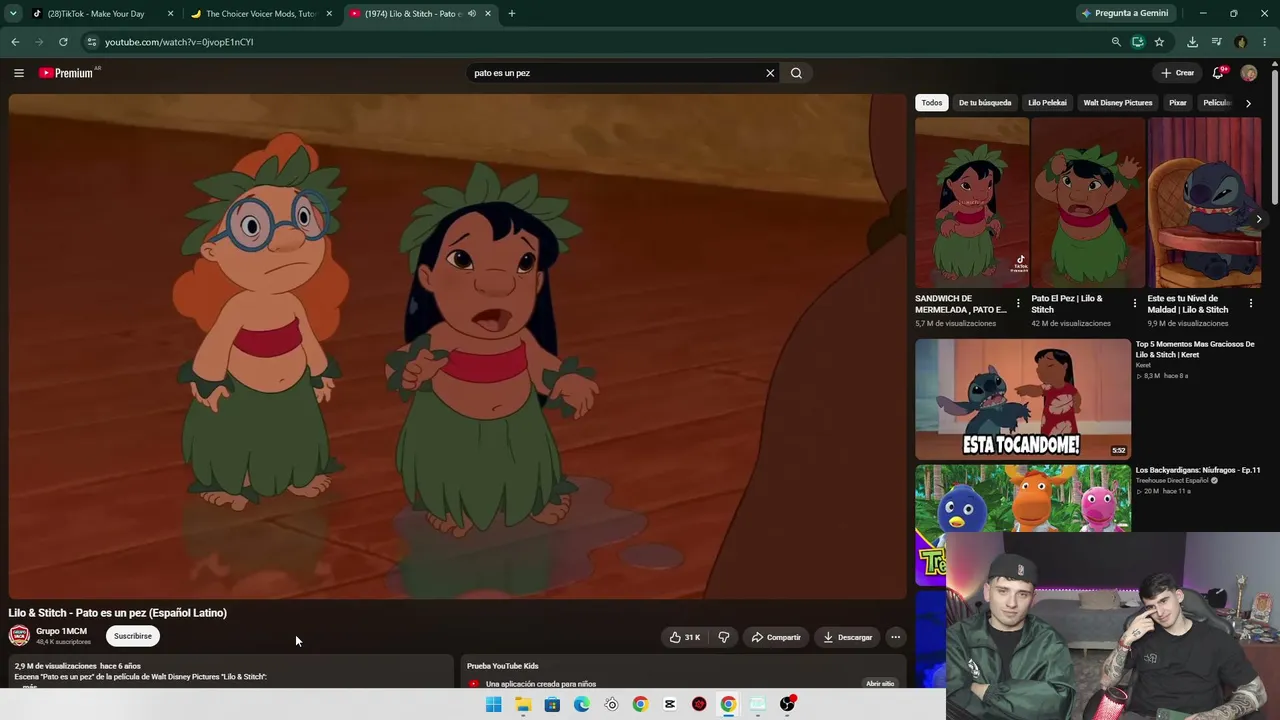The image size is (1280, 720).
Task: Switch to The Choicer Voicer Mods tab
Action: pos(260,14)
